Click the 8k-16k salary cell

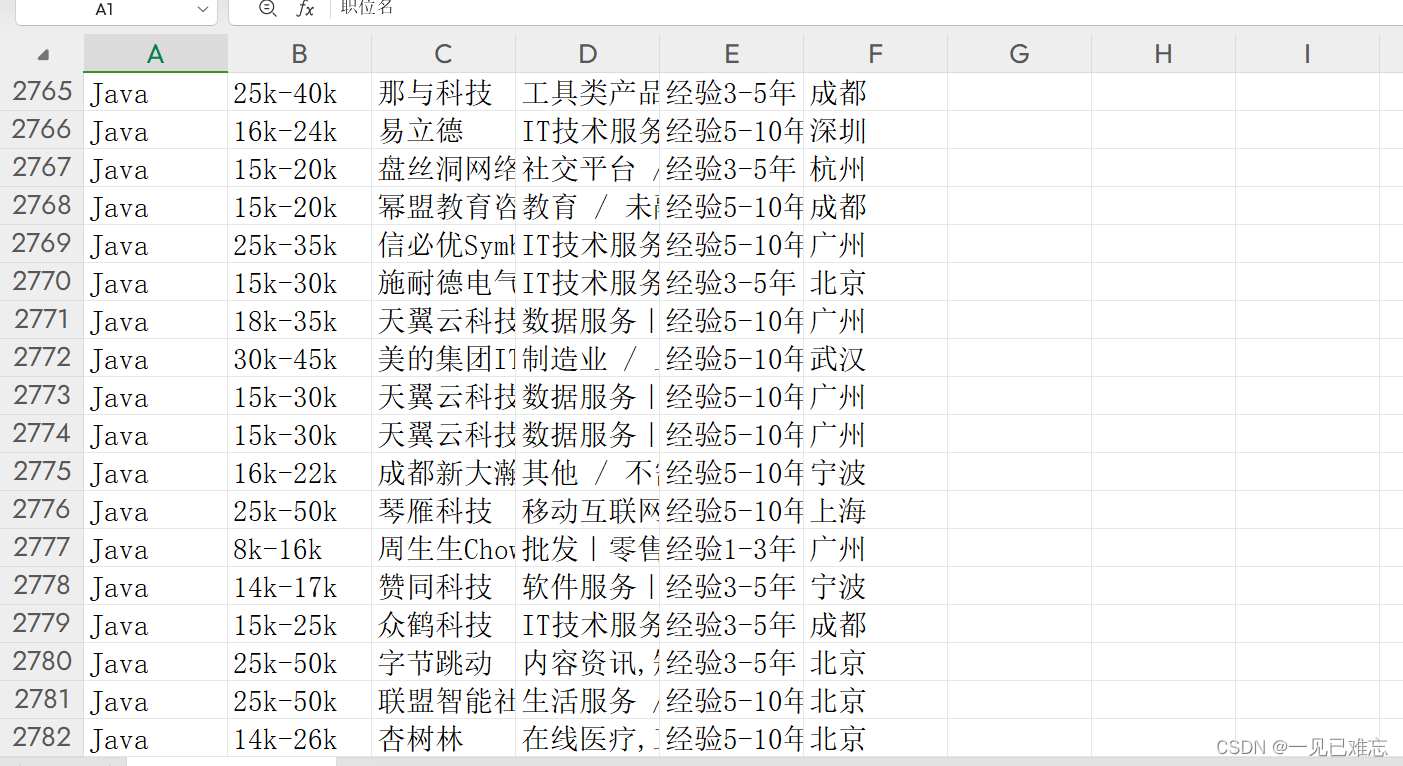click(298, 548)
